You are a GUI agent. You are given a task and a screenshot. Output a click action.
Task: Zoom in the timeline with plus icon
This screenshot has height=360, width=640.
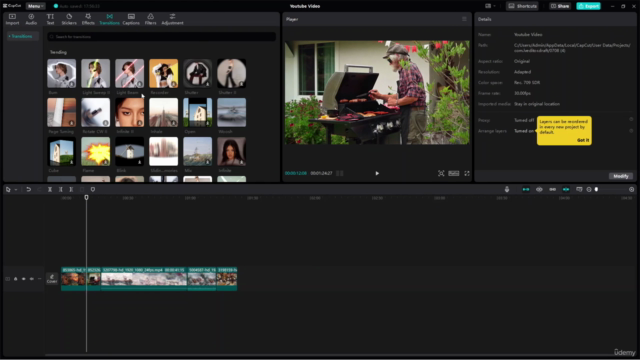click(x=631, y=190)
